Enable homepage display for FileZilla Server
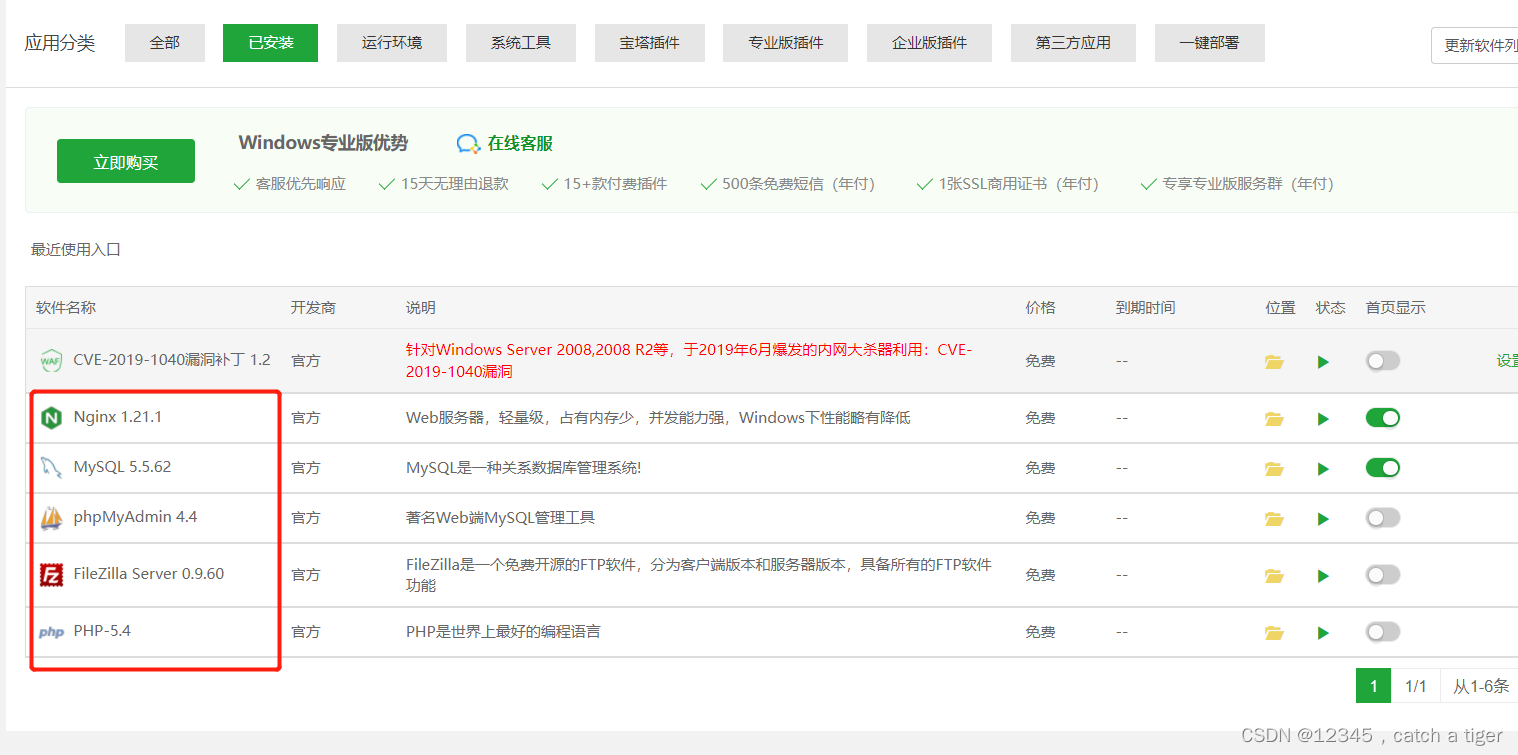 click(x=1383, y=575)
